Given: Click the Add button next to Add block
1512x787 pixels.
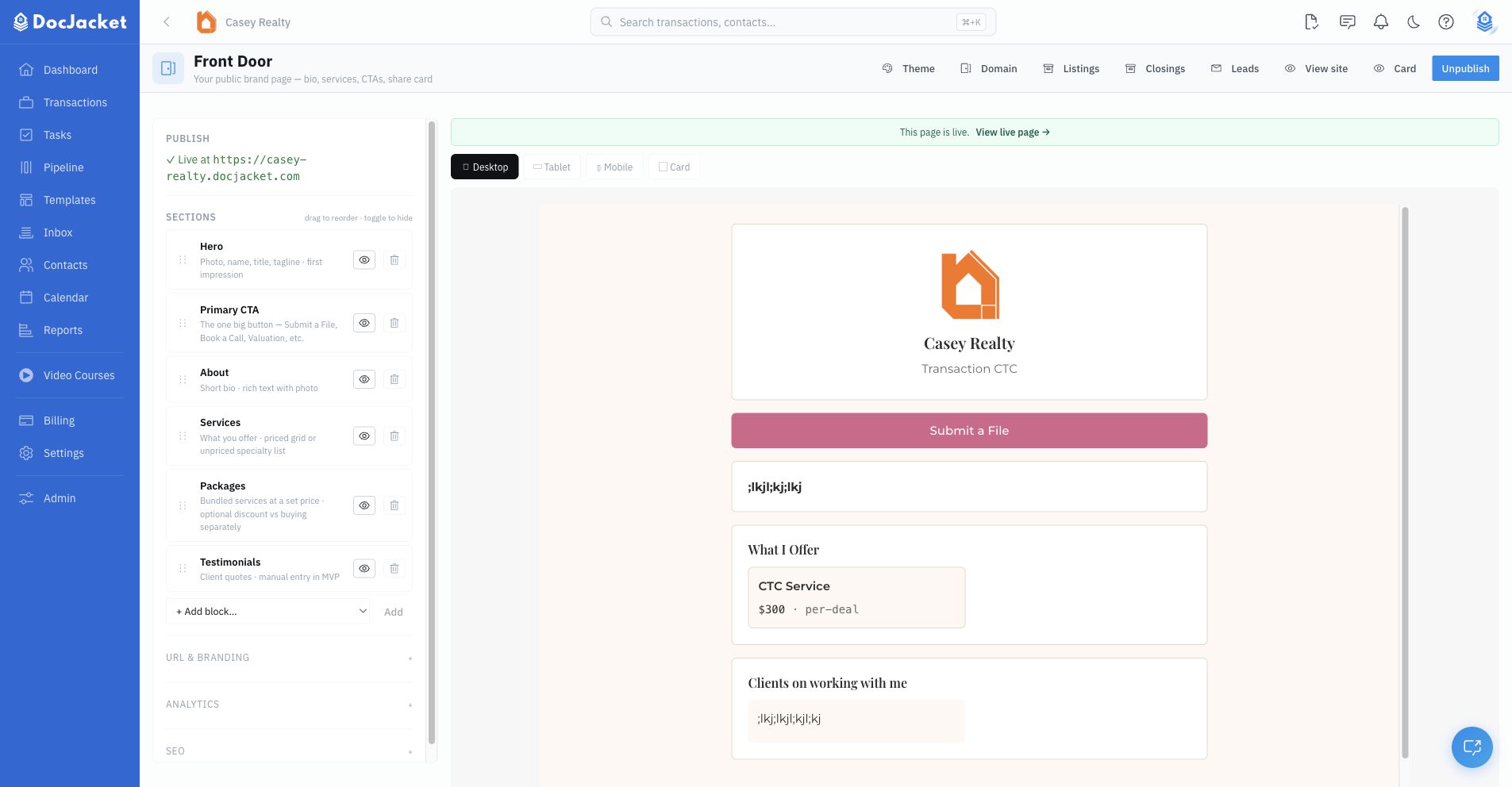Looking at the screenshot, I should (x=394, y=612).
